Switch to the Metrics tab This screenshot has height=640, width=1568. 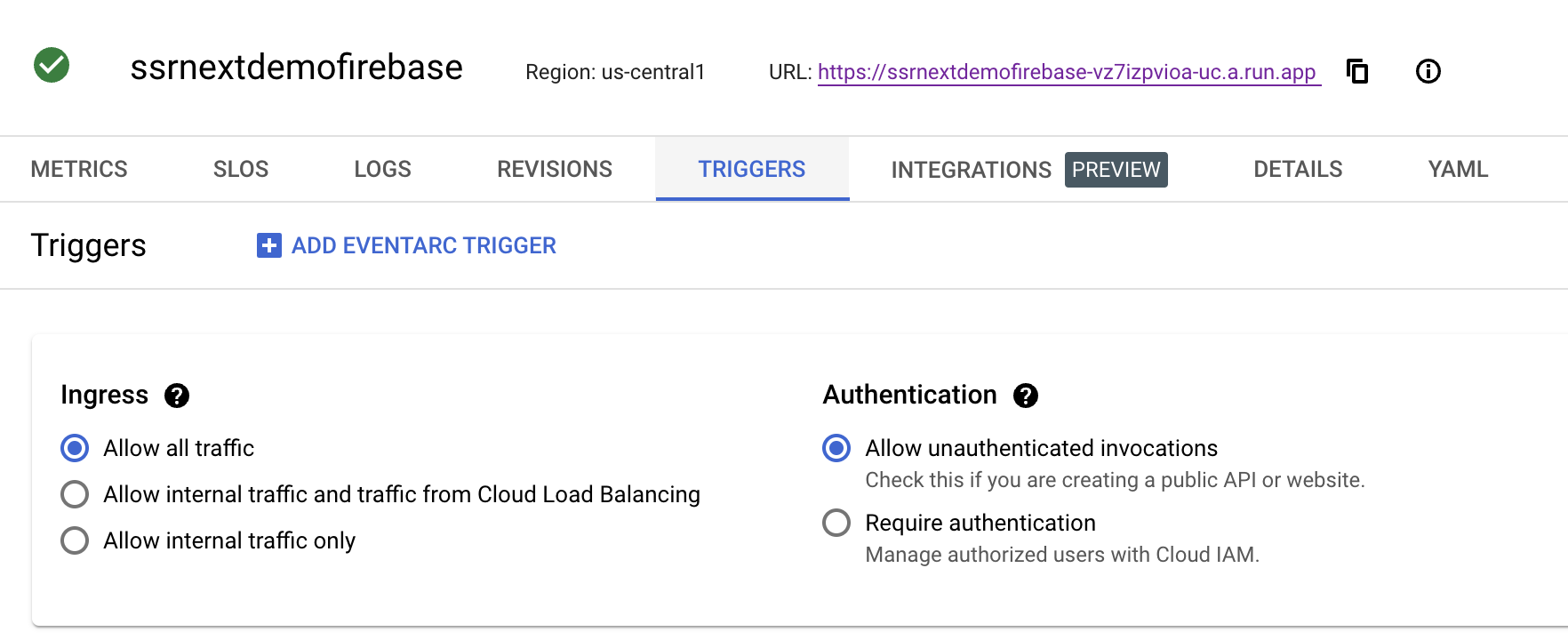79,169
